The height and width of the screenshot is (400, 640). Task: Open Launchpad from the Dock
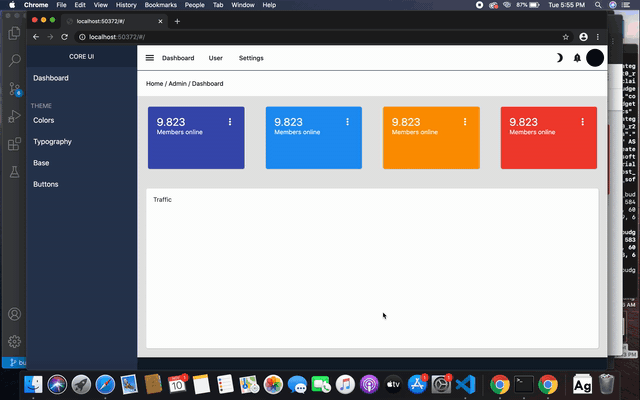pyautogui.click(x=81, y=384)
